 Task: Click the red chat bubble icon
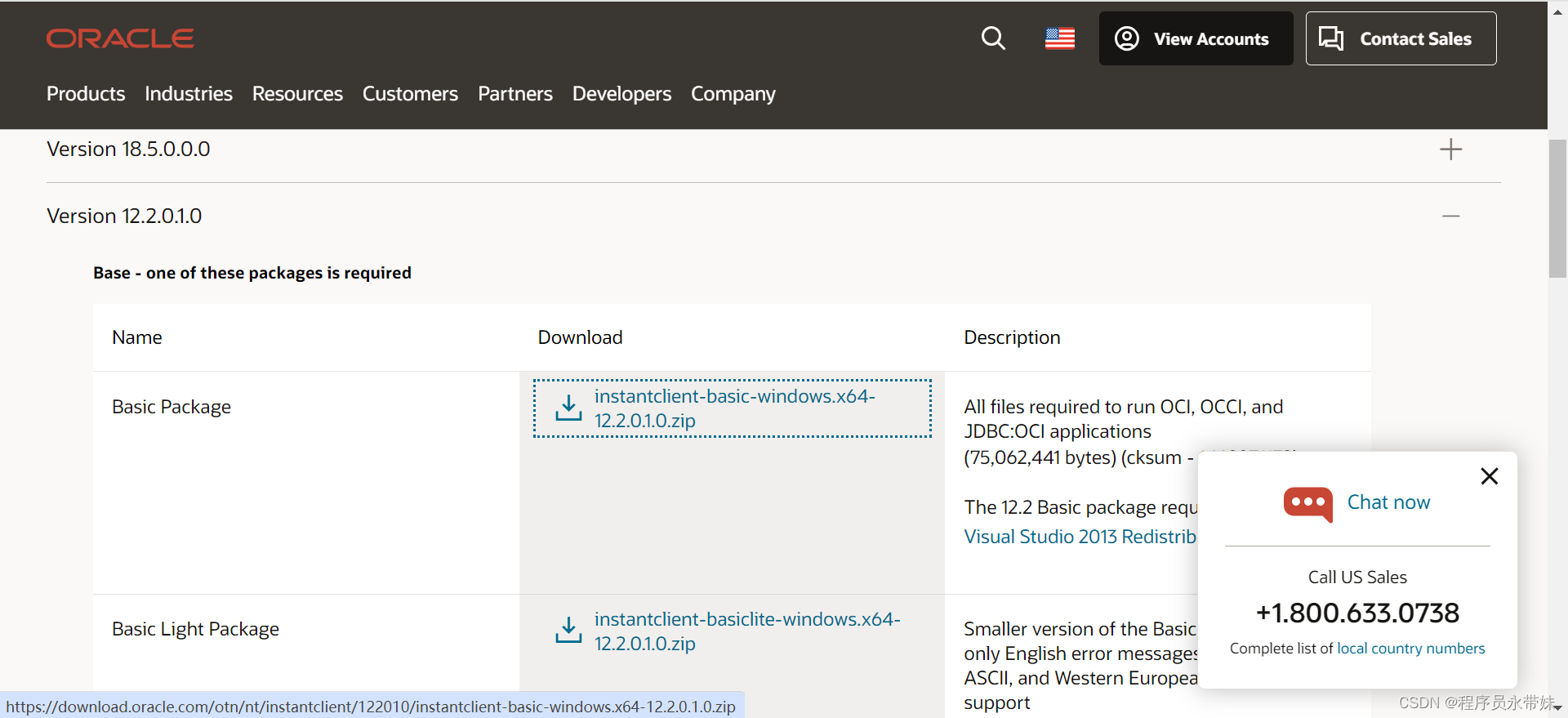tap(1307, 504)
